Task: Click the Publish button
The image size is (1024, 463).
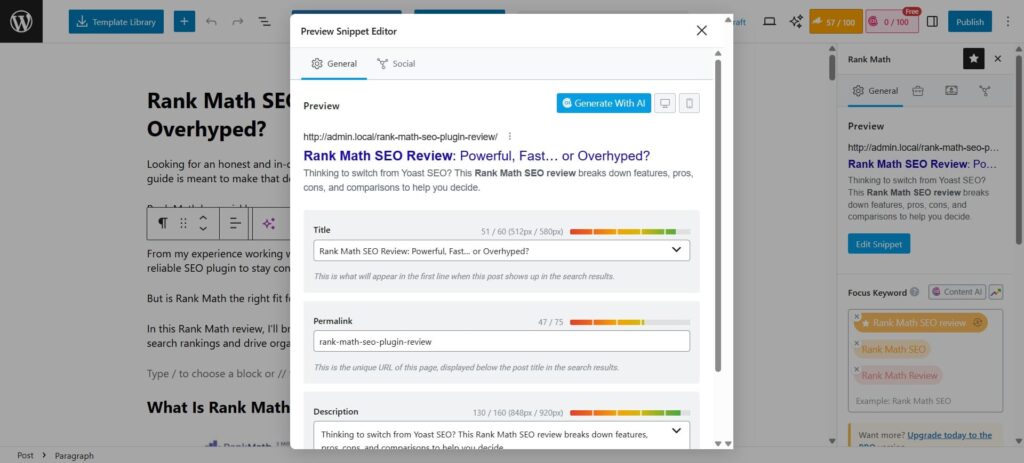Action: tap(970, 22)
